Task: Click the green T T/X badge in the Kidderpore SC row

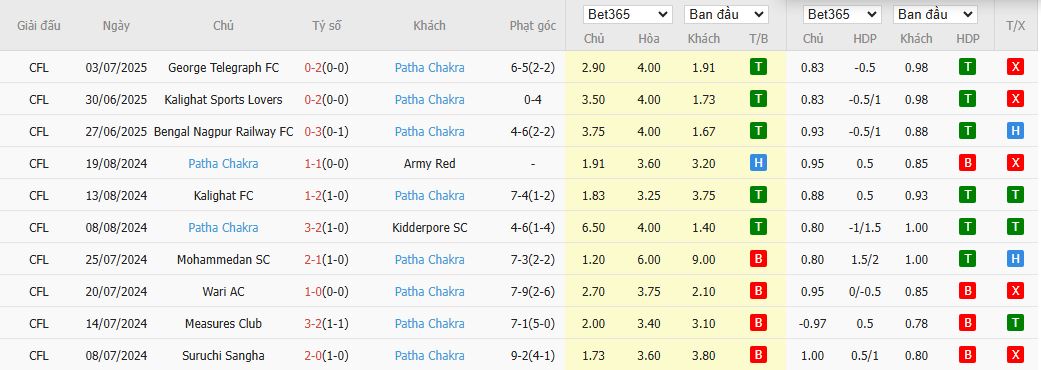Action: 1015,227
